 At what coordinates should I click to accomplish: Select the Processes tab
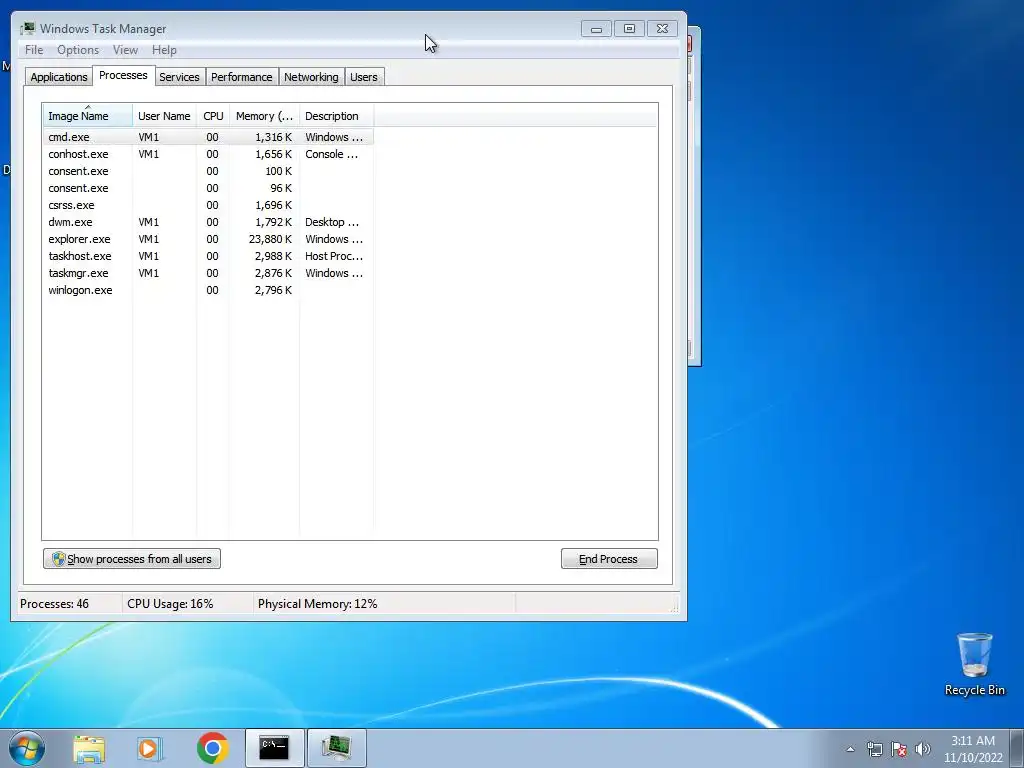(x=123, y=75)
